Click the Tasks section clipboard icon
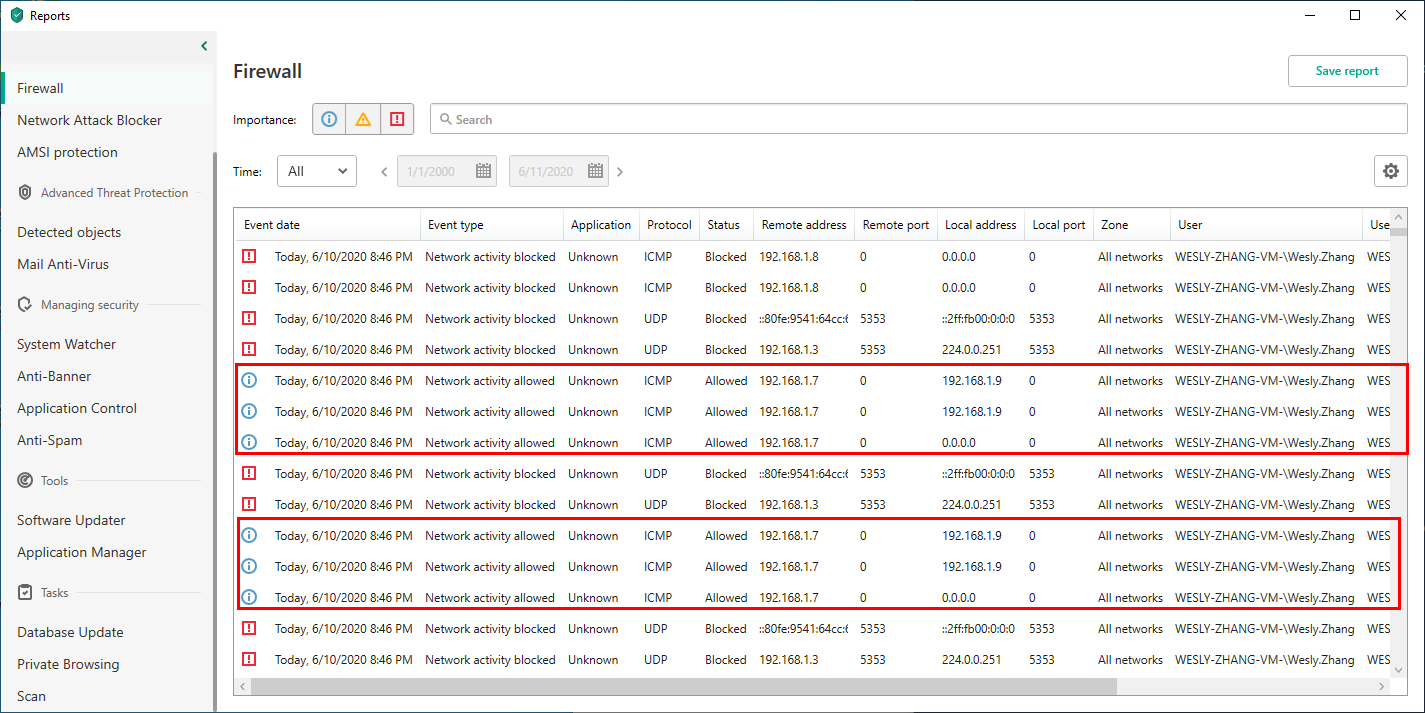The width and height of the screenshot is (1425, 713). (x=26, y=592)
